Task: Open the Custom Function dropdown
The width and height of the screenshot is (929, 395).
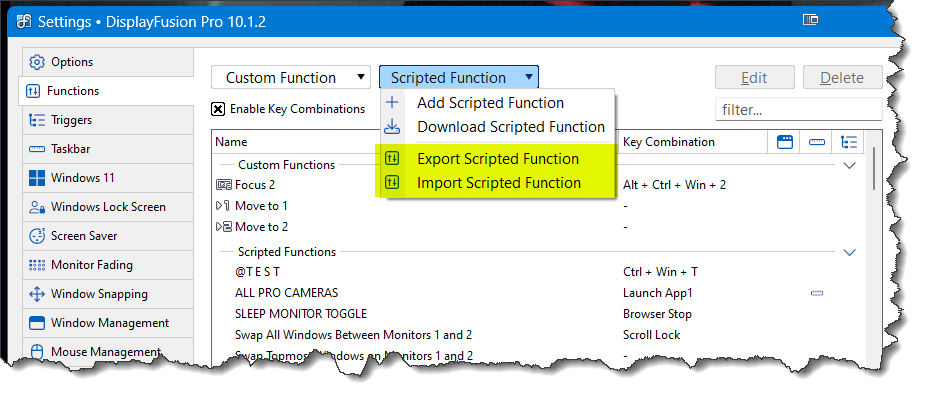Action: tap(291, 78)
